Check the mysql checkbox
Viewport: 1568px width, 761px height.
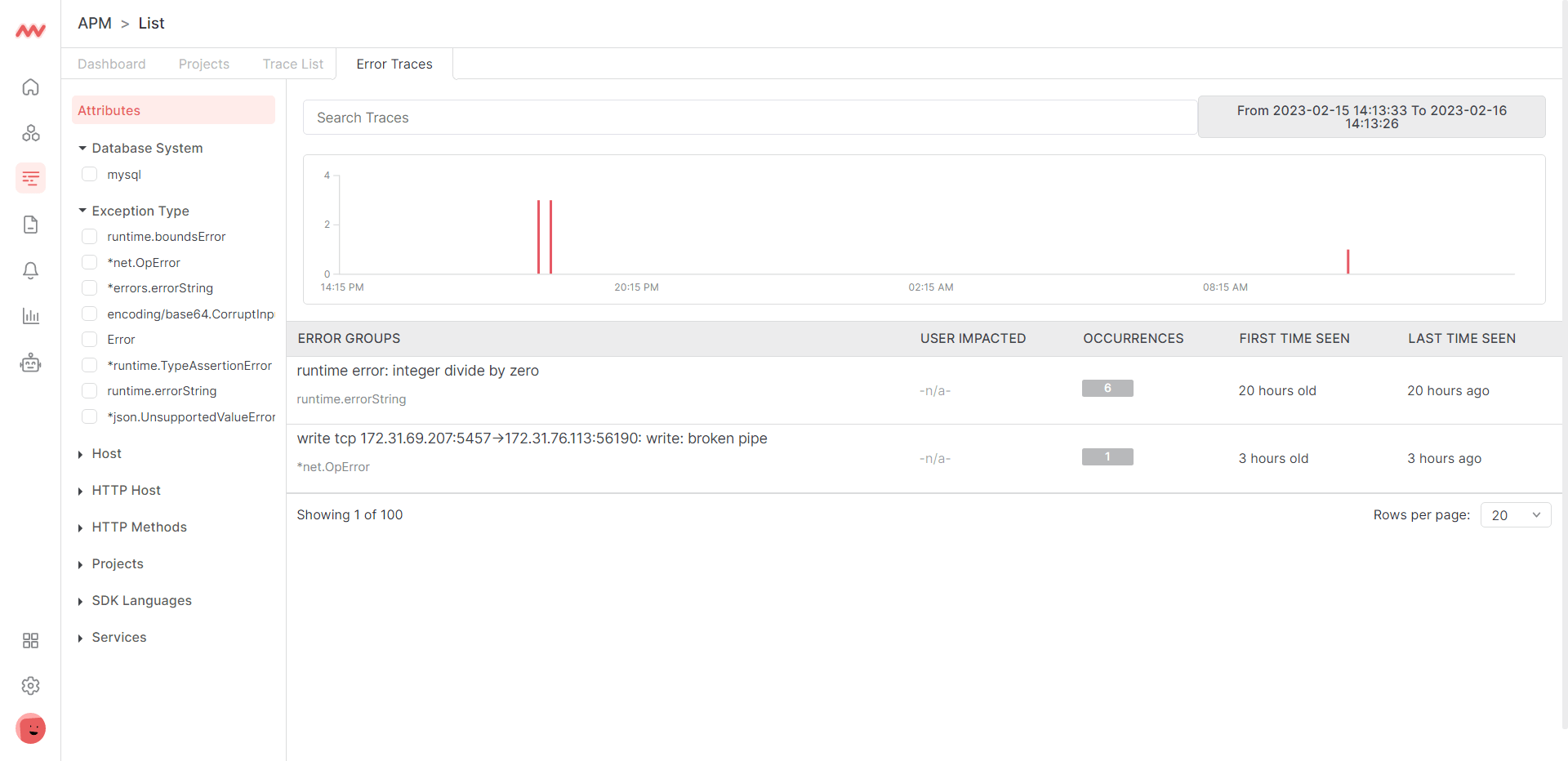tap(90, 174)
